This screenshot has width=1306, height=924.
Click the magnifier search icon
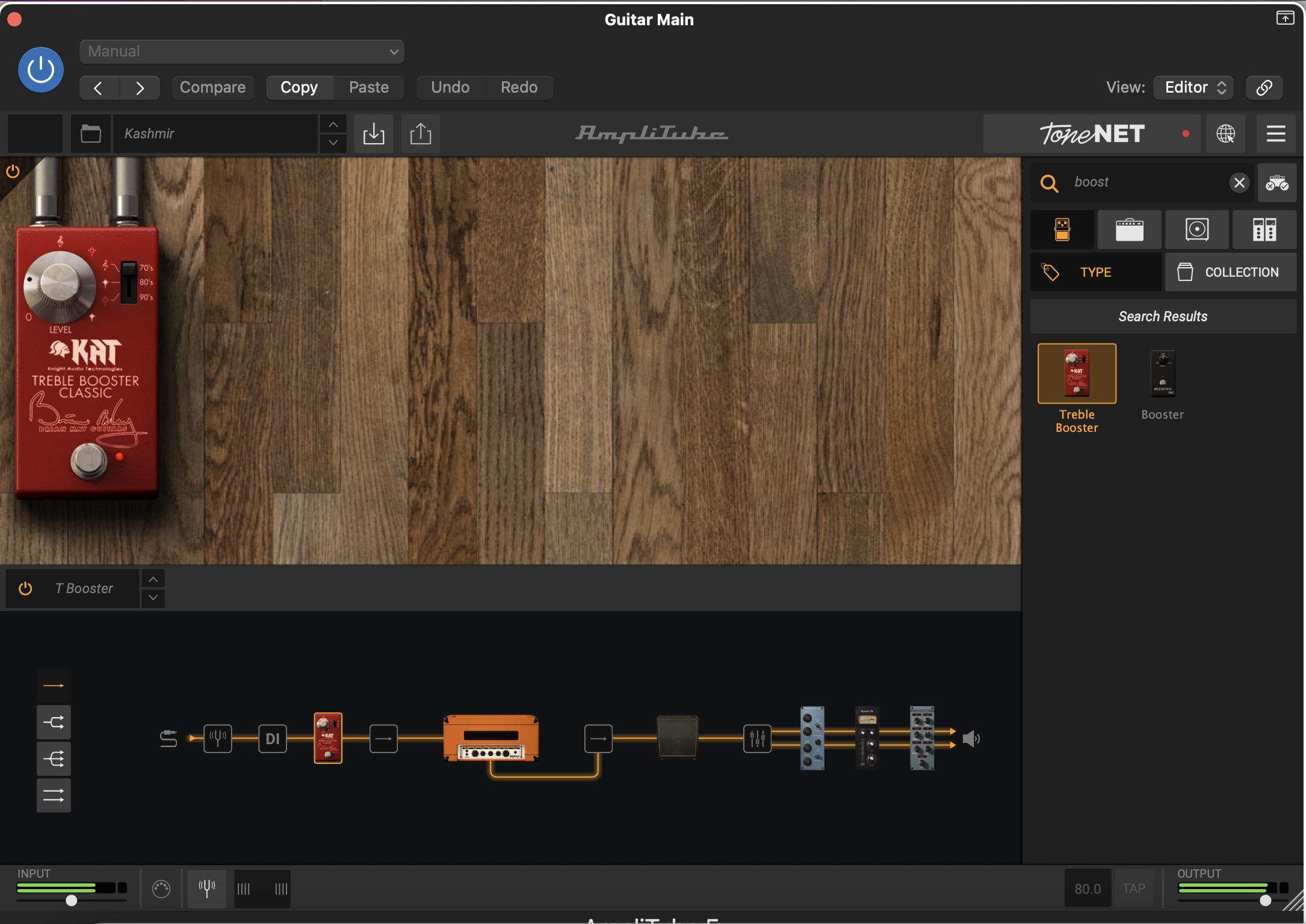point(1049,183)
